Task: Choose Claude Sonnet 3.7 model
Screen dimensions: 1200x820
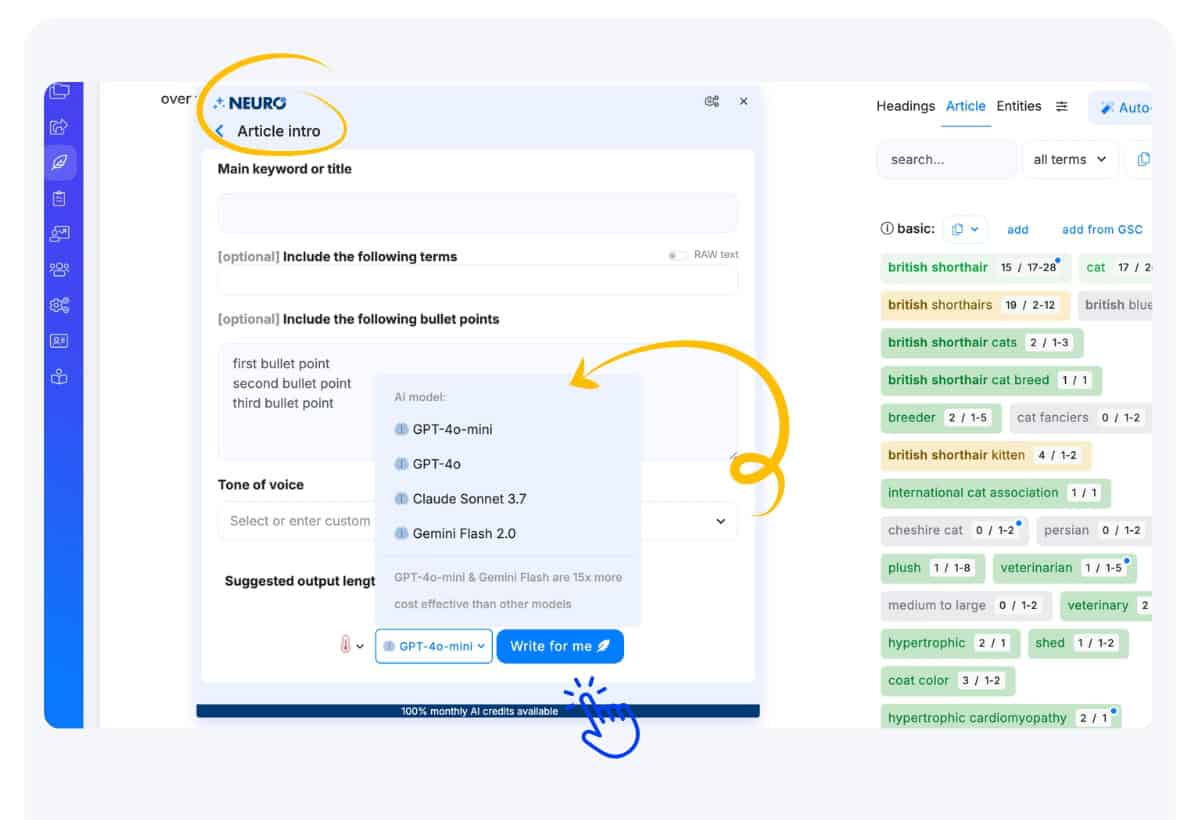Action: point(460,499)
